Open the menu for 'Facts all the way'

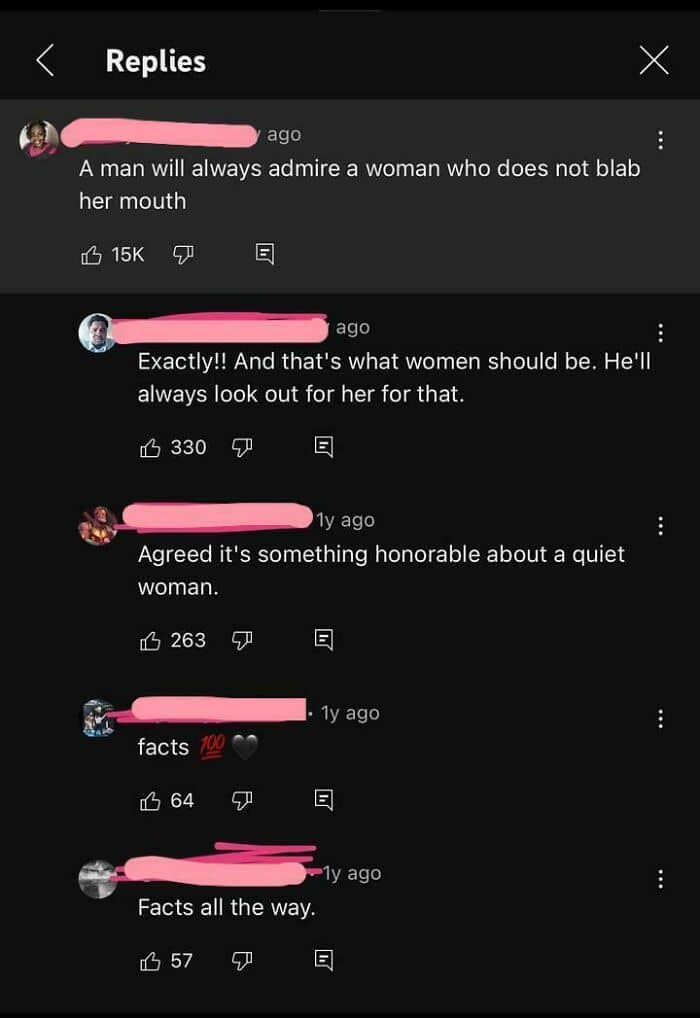(660, 879)
